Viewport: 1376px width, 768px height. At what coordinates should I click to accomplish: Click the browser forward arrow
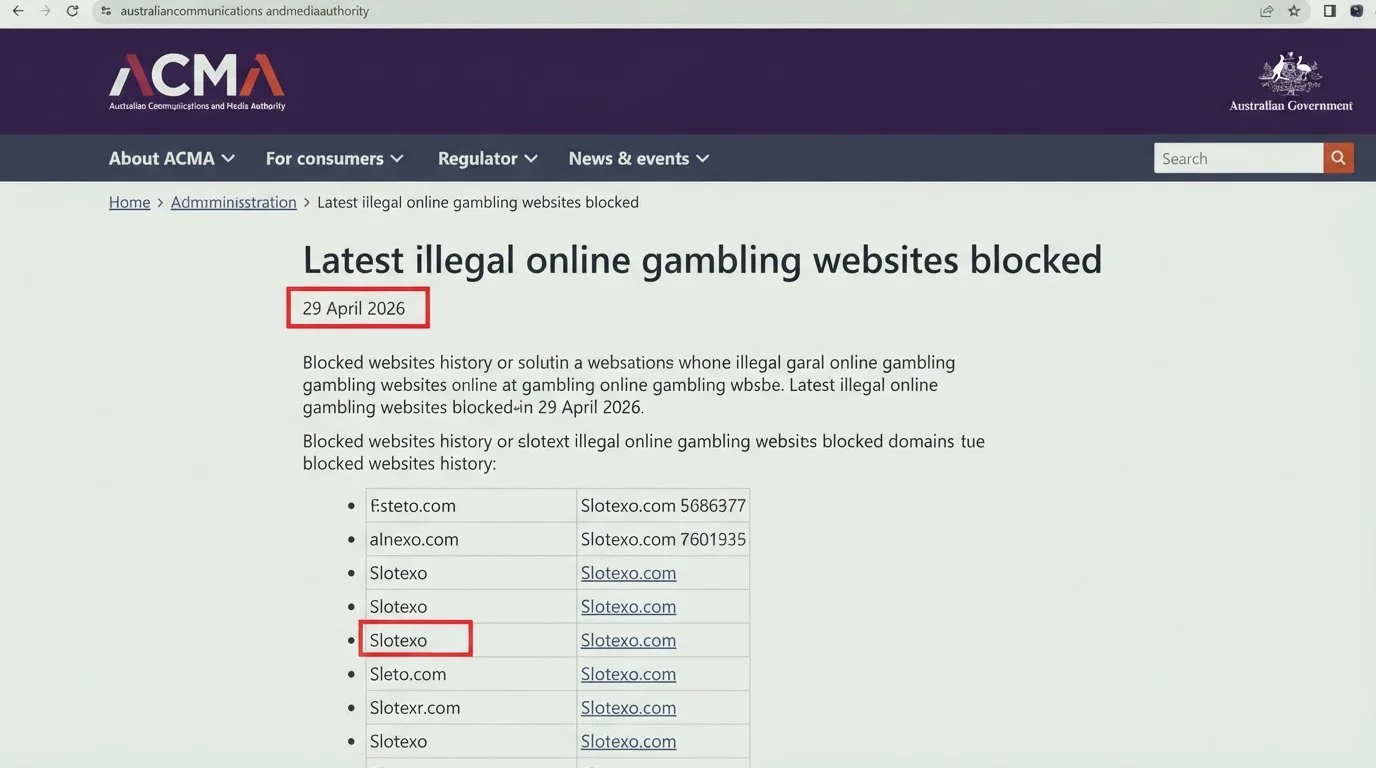[45, 11]
